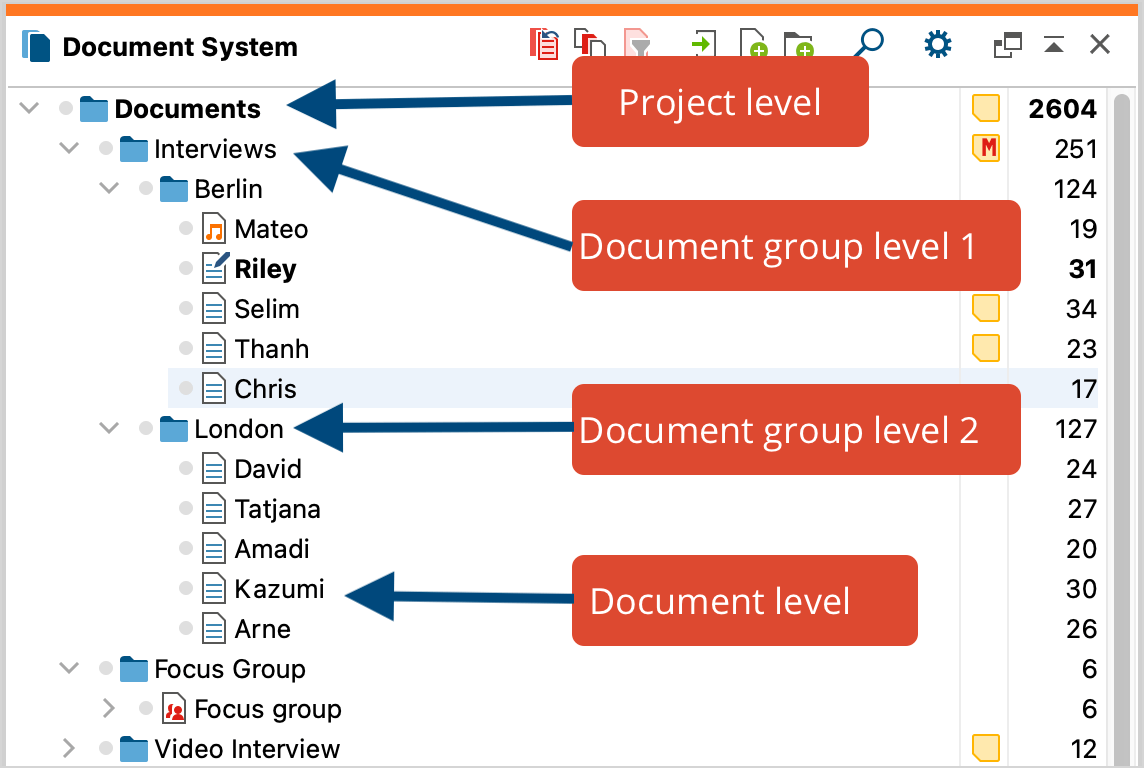This screenshot has width=1144, height=768.
Task: Open the memo icon on the Thanh row
Action: [985, 347]
